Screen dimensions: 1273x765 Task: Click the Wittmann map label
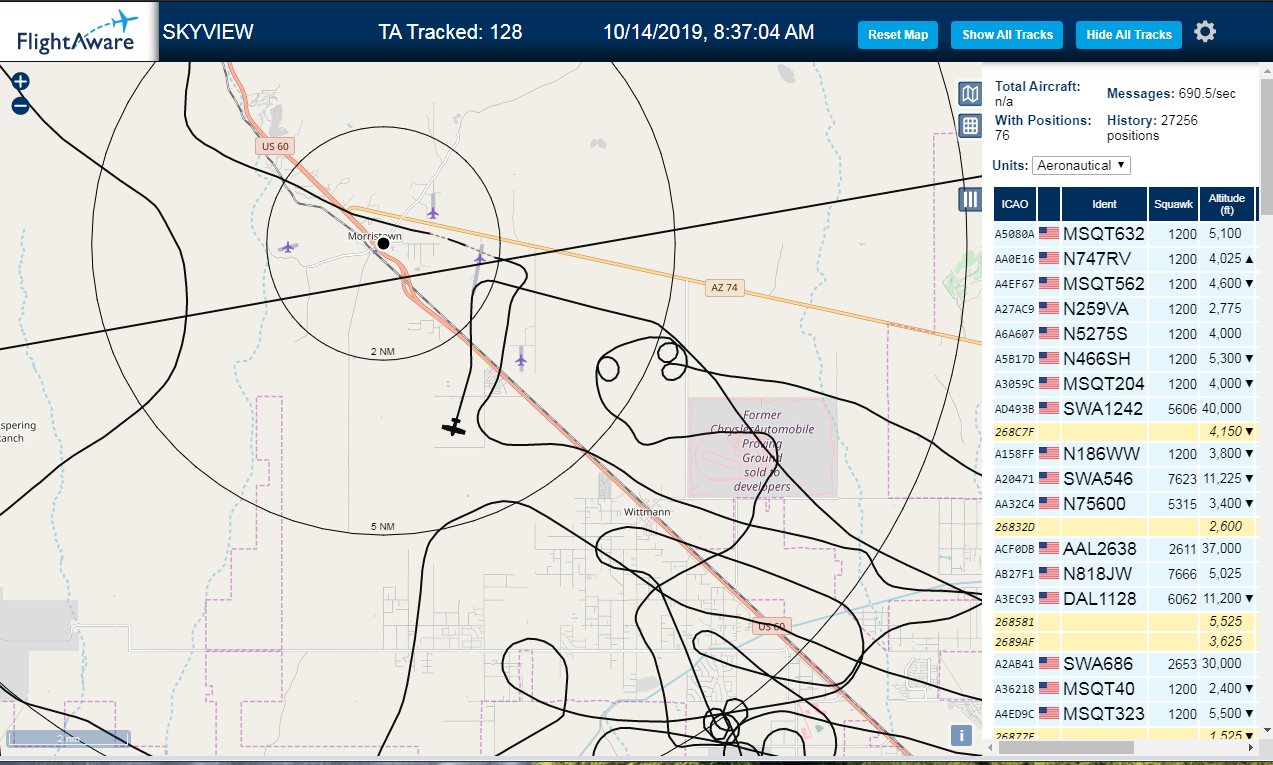pos(647,511)
